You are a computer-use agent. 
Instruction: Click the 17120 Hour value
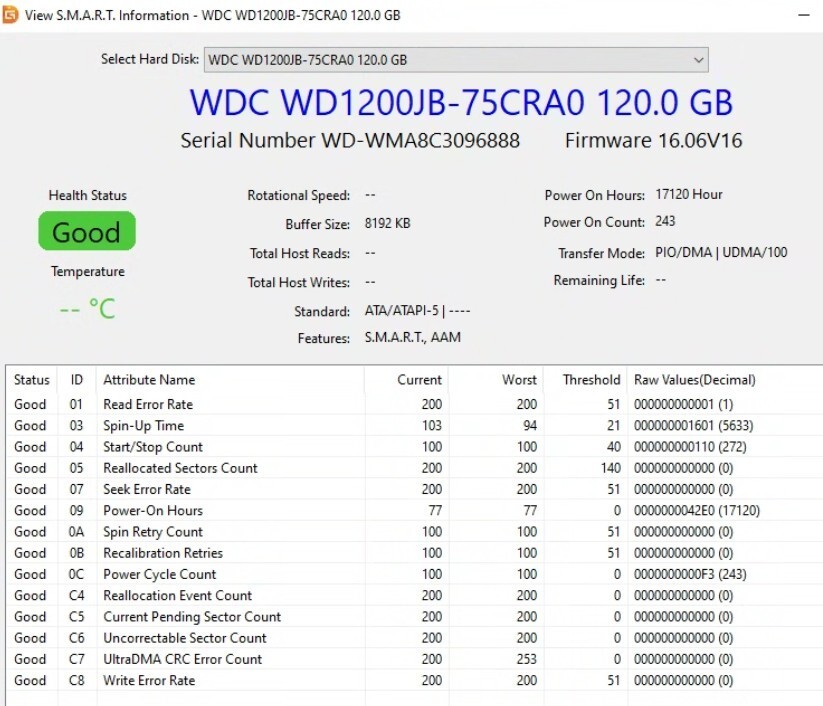(689, 194)
